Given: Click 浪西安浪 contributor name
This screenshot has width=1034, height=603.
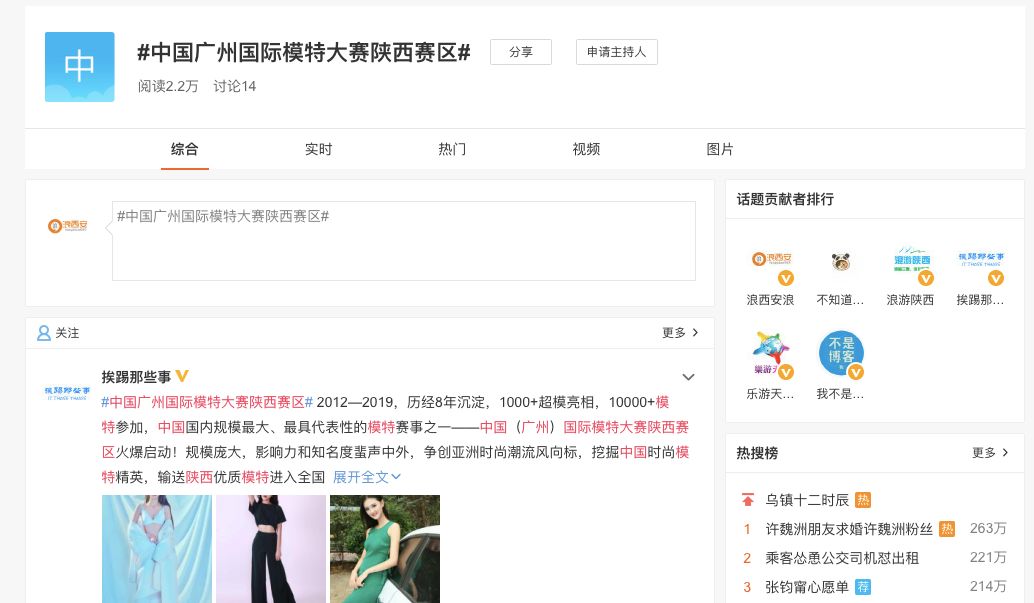Looking at the screenshot, I should 770,300.
